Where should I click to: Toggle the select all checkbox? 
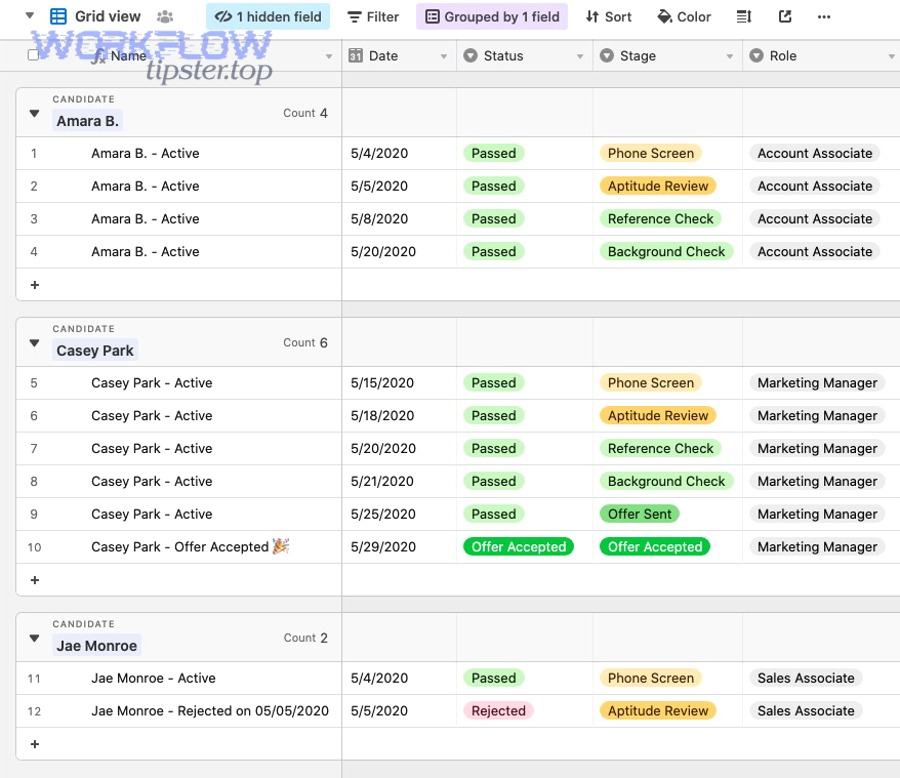33,55
